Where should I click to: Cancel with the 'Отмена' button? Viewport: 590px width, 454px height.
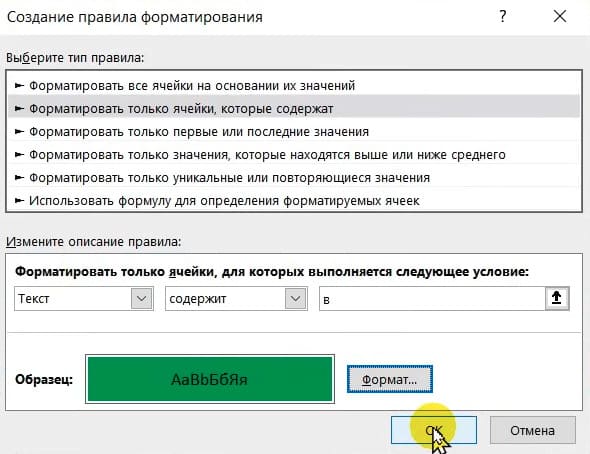click(x=532, y=430)
